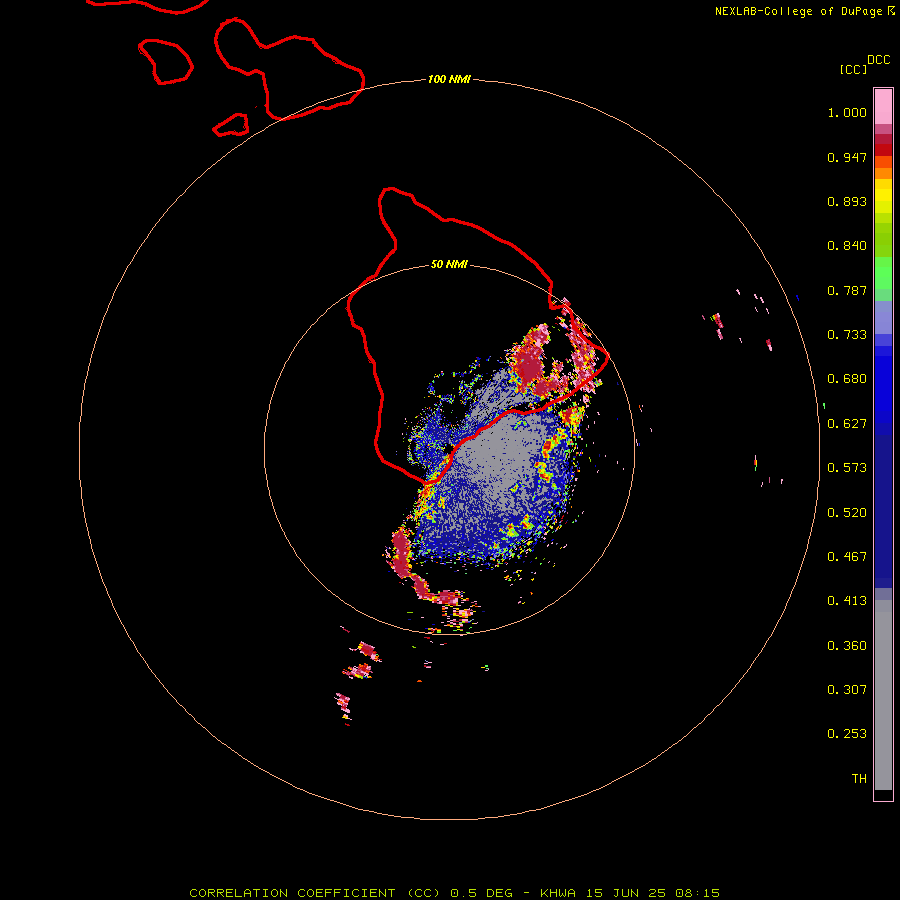The width and height of the screenshot is (900, 900).
Task: Select the 0.573 scale value
Action: coord(847,468)
